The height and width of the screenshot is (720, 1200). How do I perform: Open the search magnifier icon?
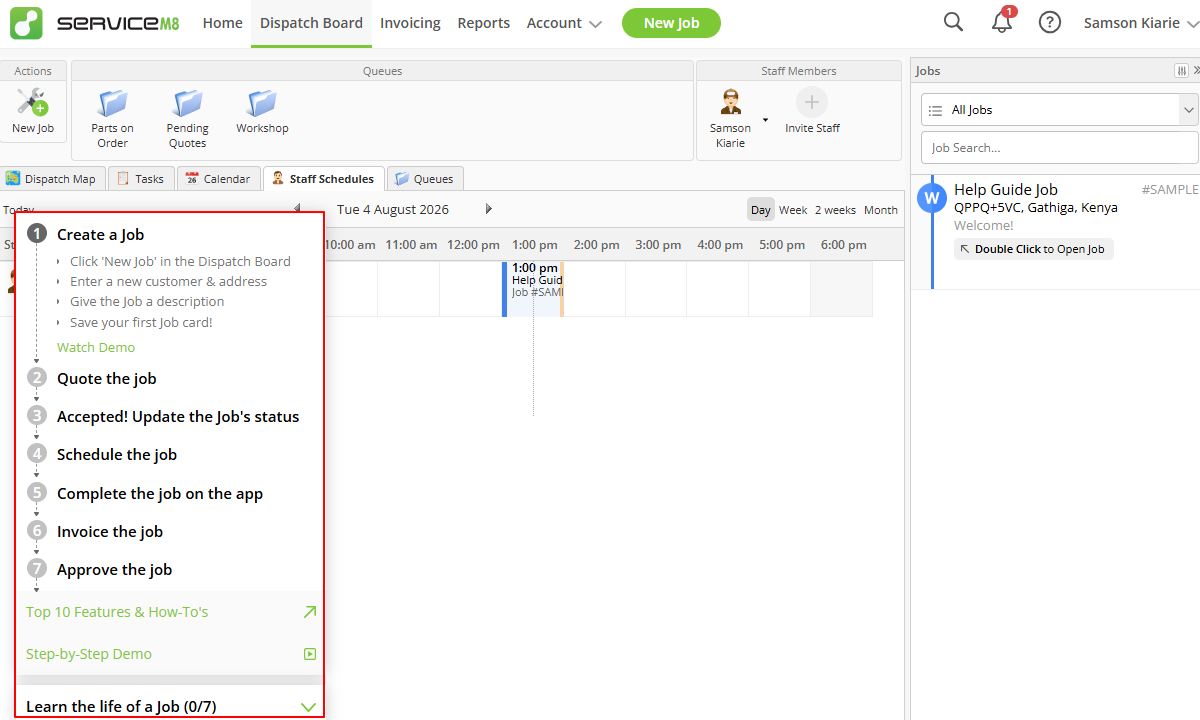[954, 22]
